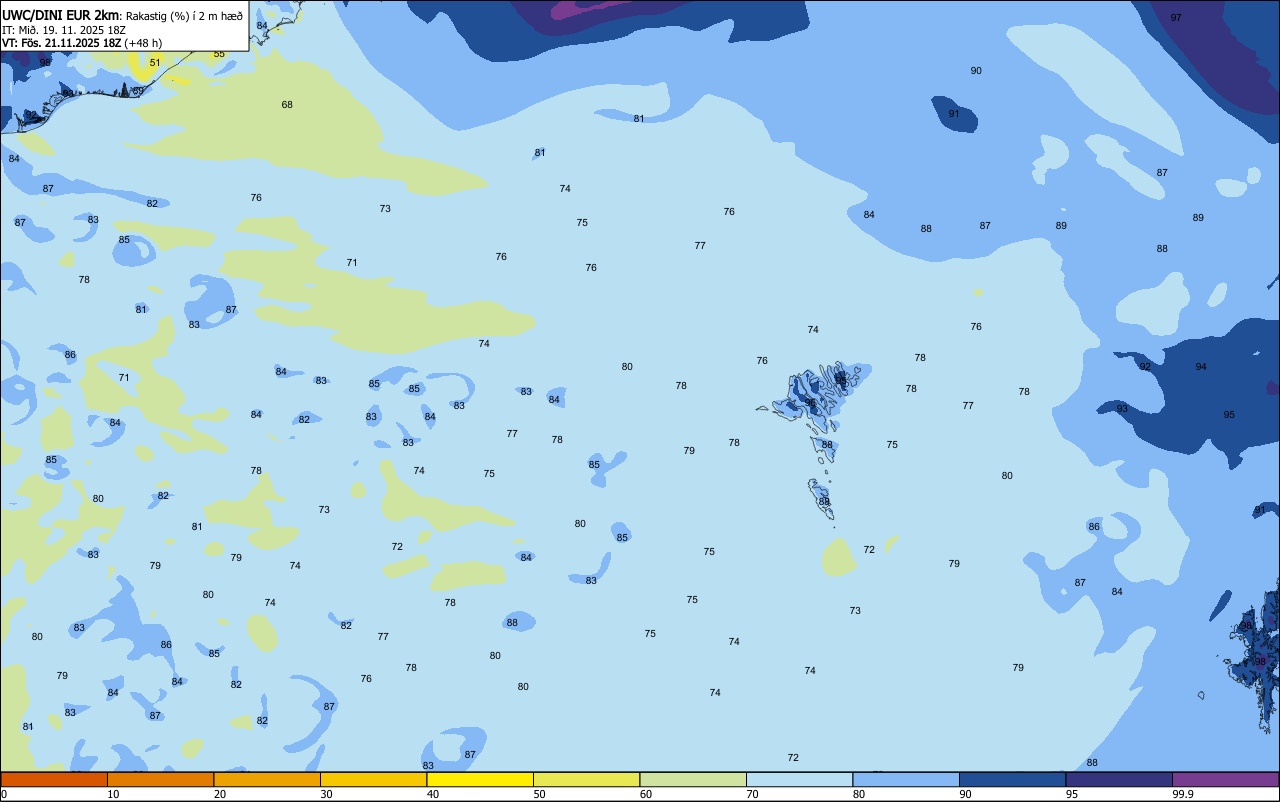
Task: Click the 30–40 amber legend segment
Action: click(374, 779)
